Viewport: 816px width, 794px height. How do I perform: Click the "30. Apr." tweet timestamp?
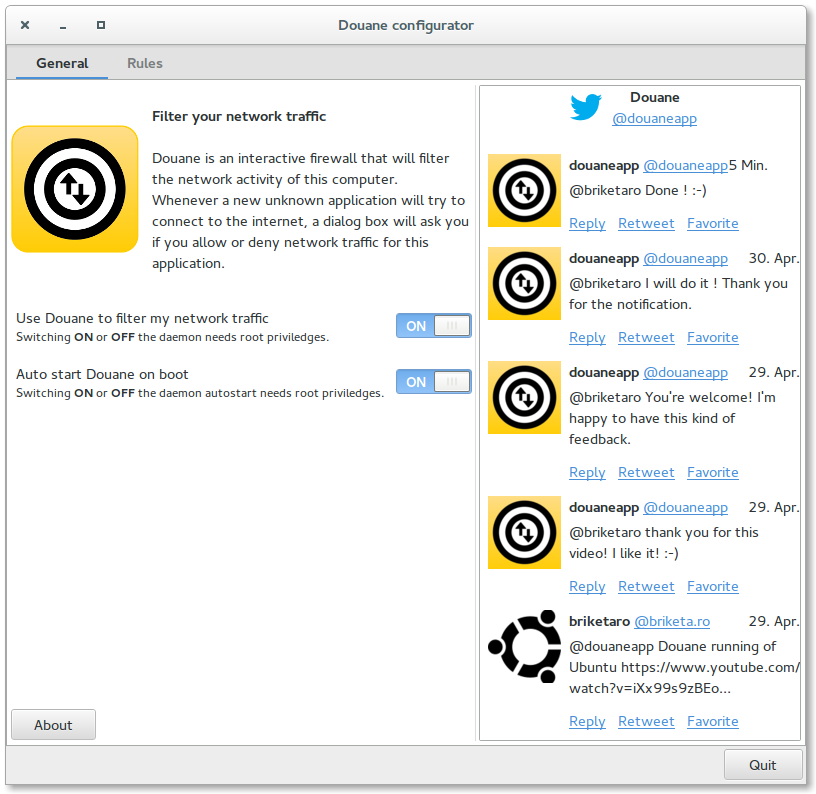(x=773, y=259)
